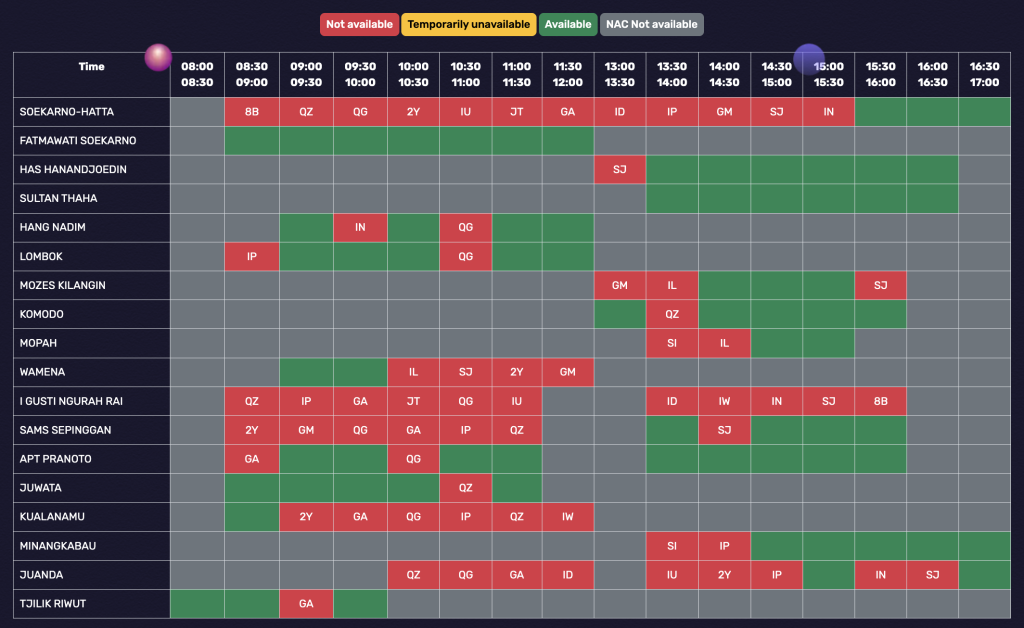Click the pink sphere marker beside the Time header
This screenshot has width=1024, height=628.
158,58
